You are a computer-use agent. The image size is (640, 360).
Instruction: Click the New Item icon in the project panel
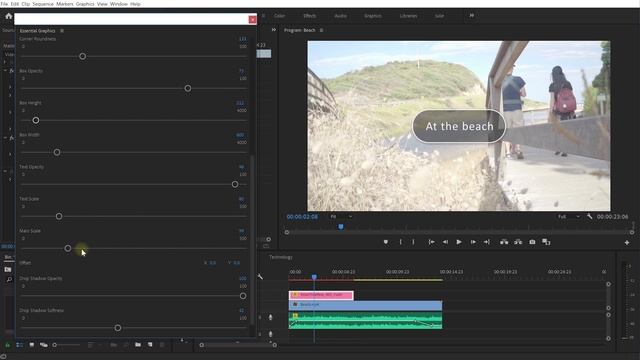pos(150,345)
